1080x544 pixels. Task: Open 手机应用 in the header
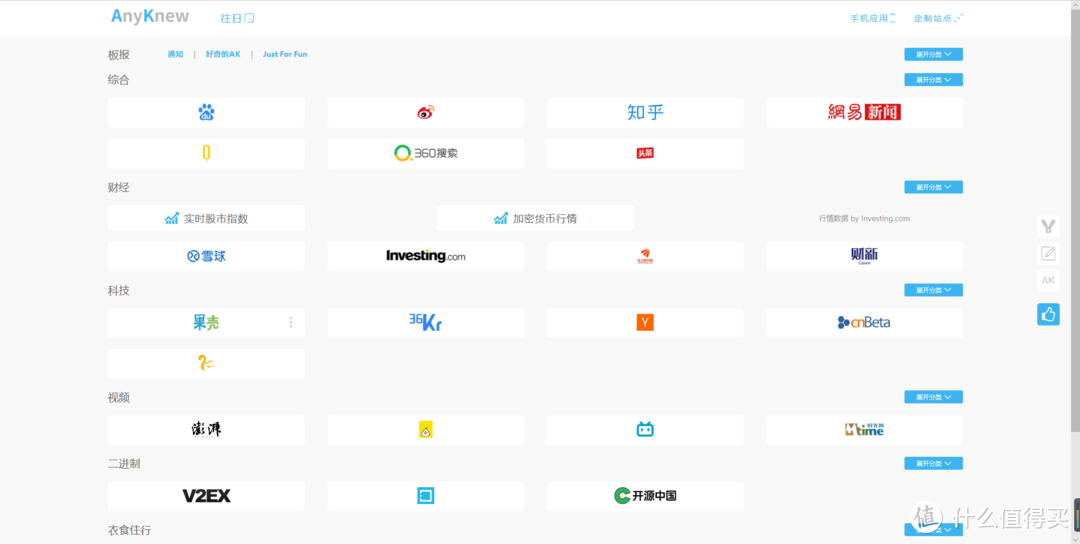(x=873, y=19)
